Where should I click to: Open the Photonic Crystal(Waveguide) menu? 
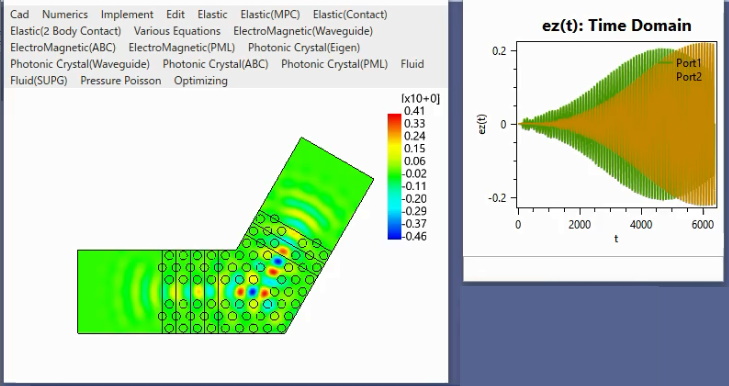tap(80, 64)
